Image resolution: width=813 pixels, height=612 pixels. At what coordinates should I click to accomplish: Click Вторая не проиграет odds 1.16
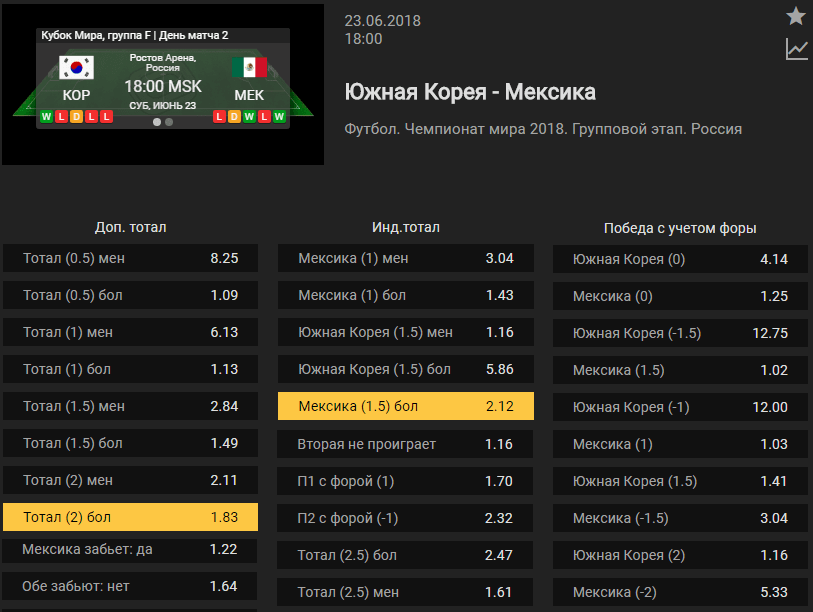[405, 444]
